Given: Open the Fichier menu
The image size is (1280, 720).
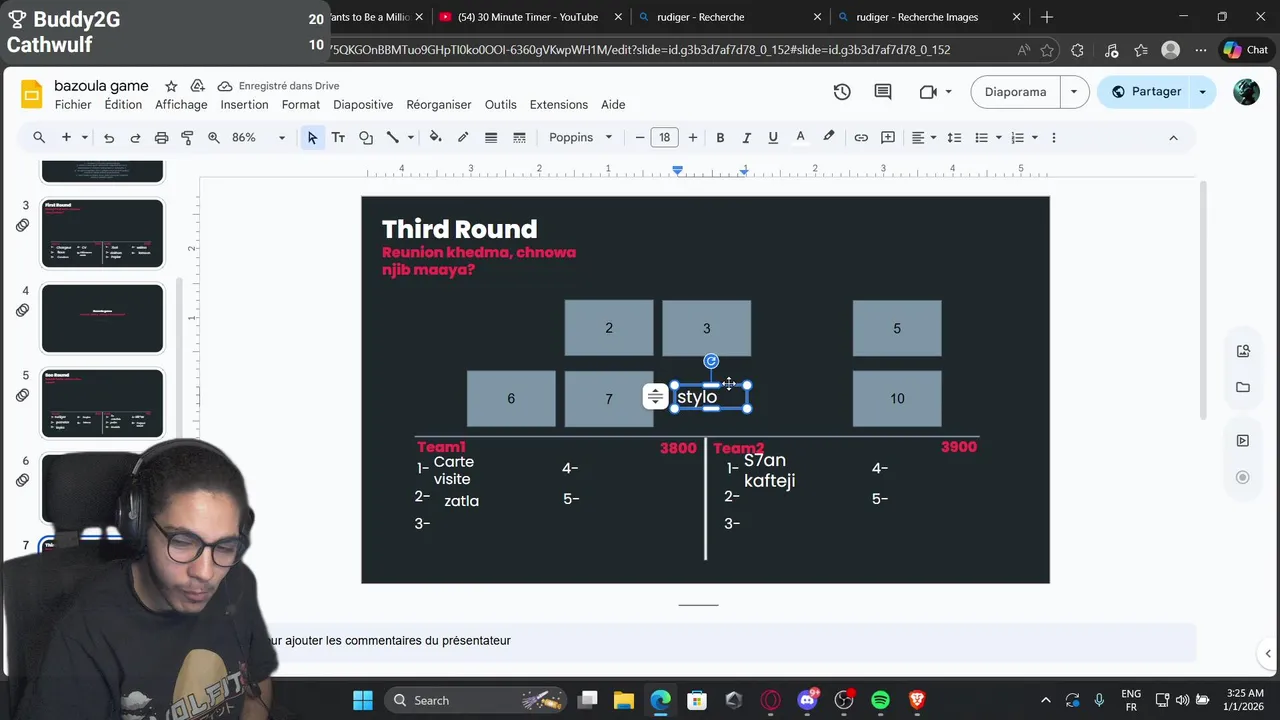Looking at the screenshot, I should (x=73, y=105).
